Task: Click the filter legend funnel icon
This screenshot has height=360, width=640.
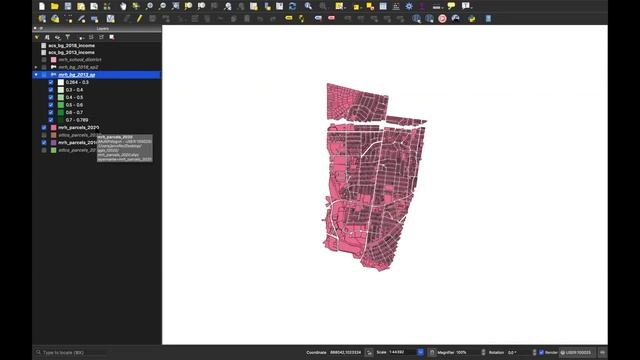Action: 68,37
